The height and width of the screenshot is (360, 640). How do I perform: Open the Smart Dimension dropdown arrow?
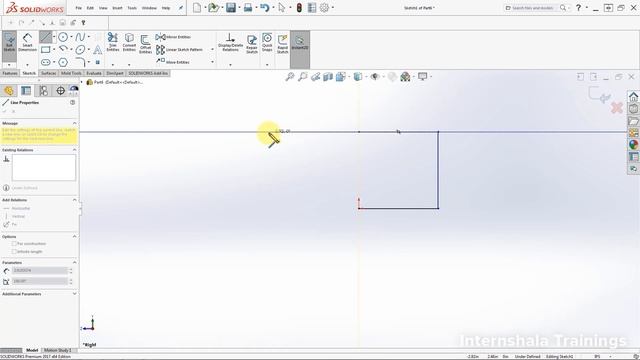[27, 65]
